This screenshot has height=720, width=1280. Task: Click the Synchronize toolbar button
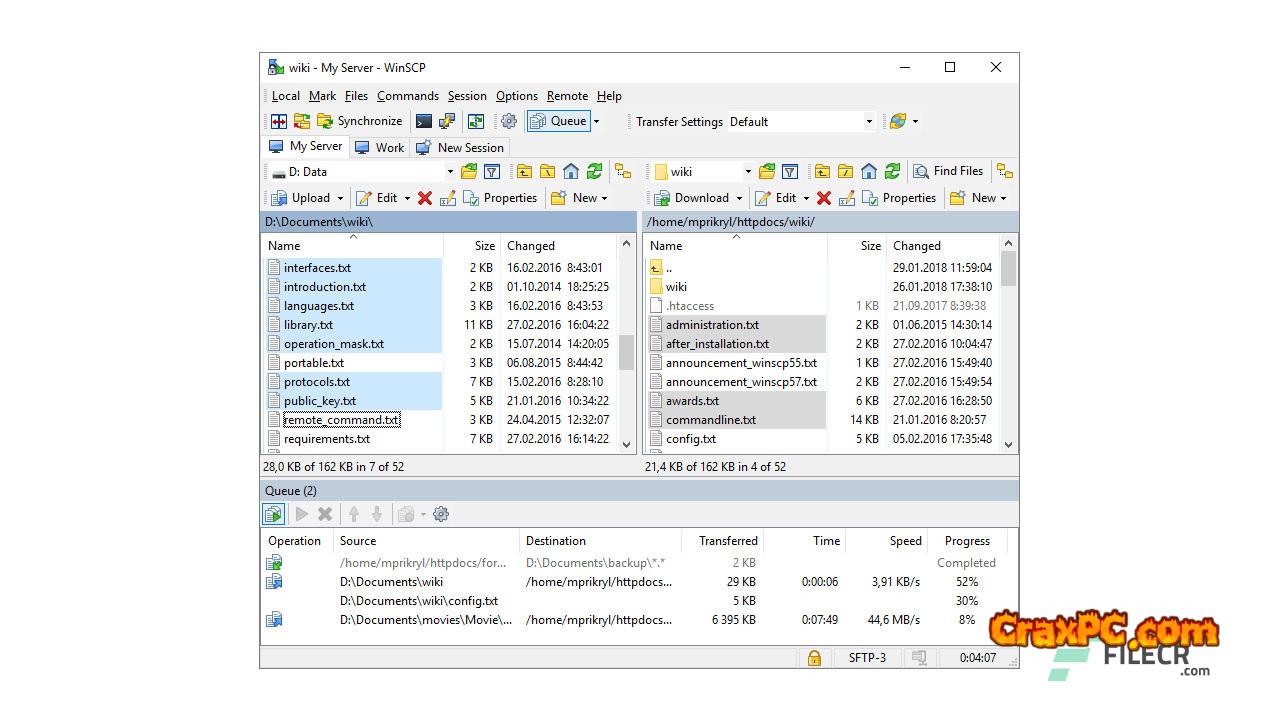pos(360,121)
